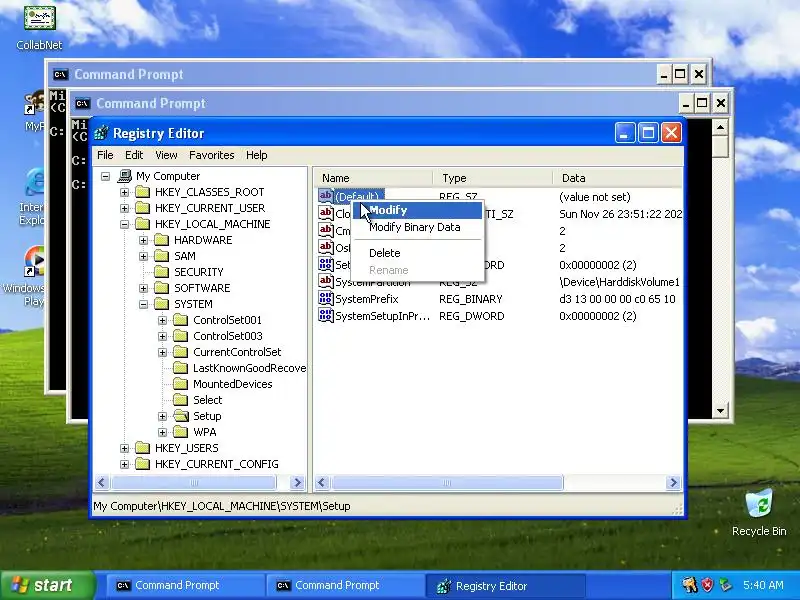Select Modify in the context menu

417,210
